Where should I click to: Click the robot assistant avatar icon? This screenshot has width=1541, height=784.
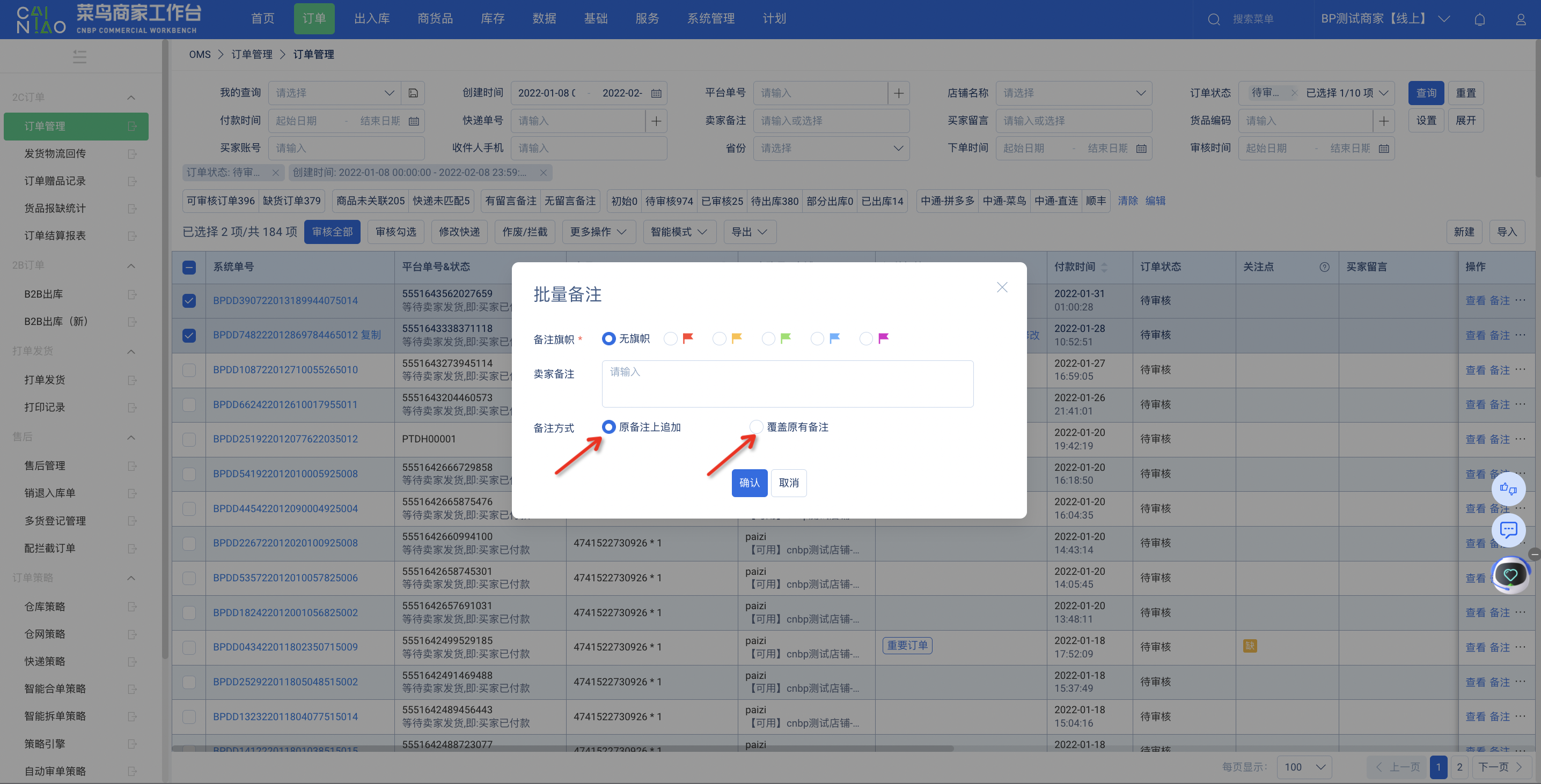1510,575
